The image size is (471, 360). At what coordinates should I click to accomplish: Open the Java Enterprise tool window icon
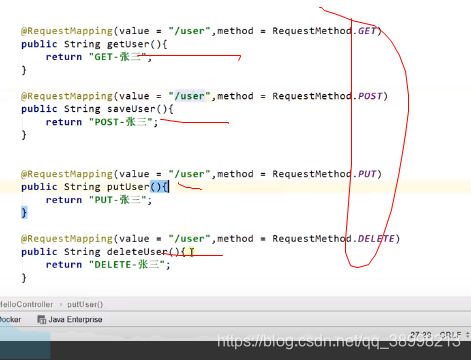(x=42, y=320)
